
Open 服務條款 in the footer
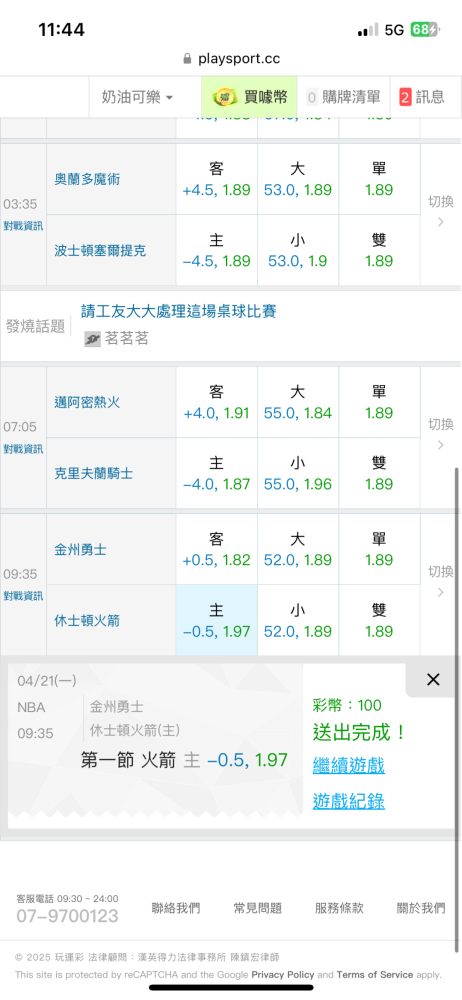(x=339, y=908)
